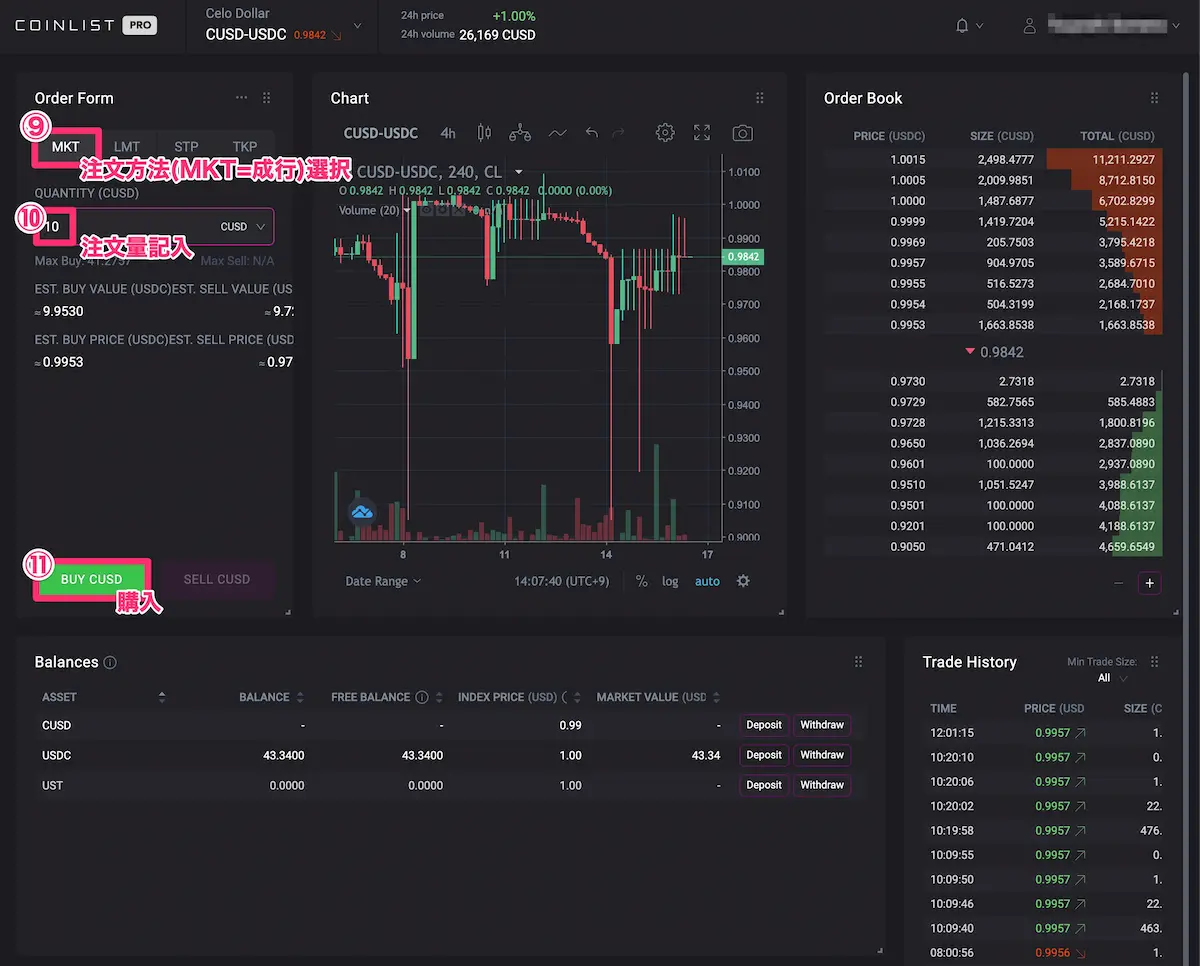Image resolution: width=1200 pixels, height=966 pixels.
Task: Deposit into the USDC balance
Action: 764,755
